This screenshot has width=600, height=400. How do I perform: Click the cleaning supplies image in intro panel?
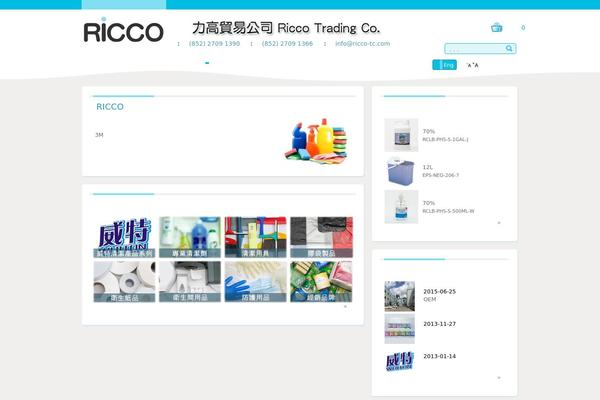pyautogui.click(x=316, y=139)
